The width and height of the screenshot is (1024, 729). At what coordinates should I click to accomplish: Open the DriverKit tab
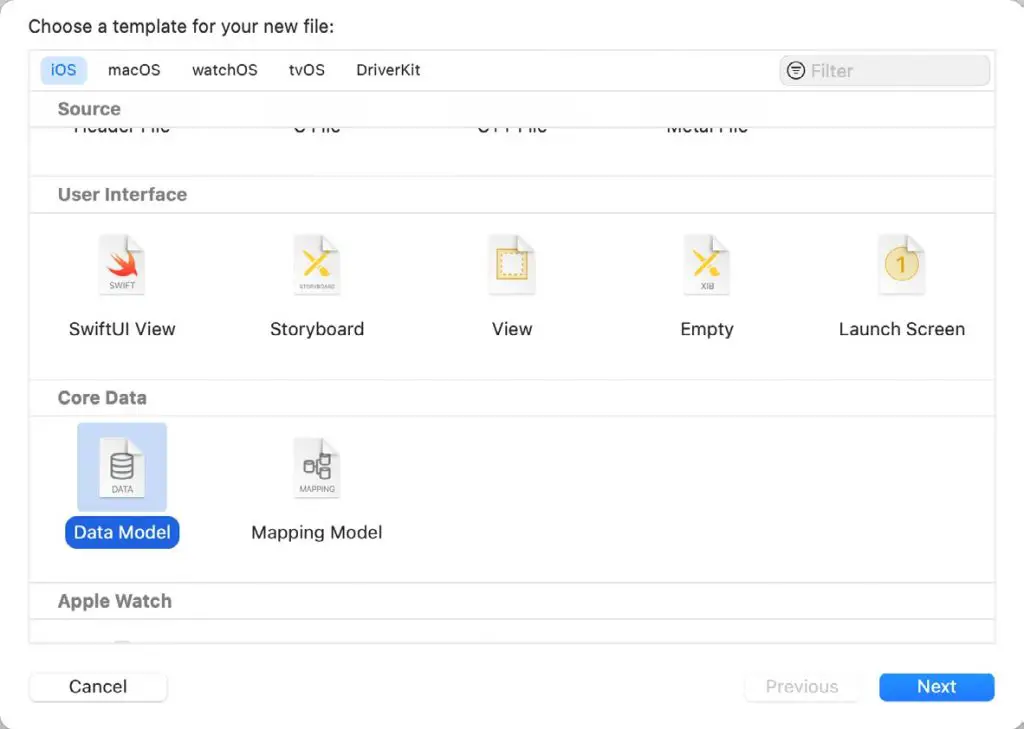coord(388,70)
